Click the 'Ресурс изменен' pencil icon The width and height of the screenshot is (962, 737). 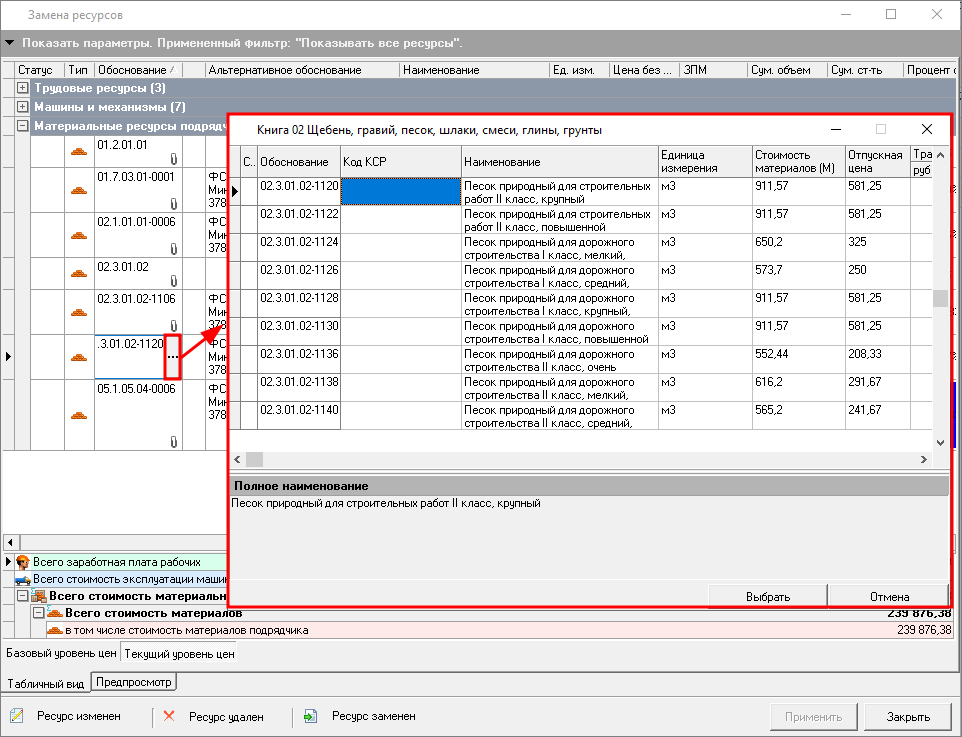pos(17,716)
